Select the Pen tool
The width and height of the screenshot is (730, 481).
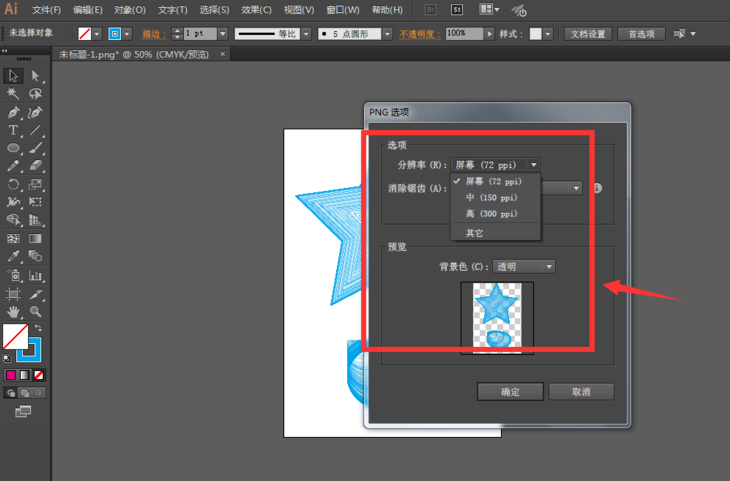pos(13,112)
